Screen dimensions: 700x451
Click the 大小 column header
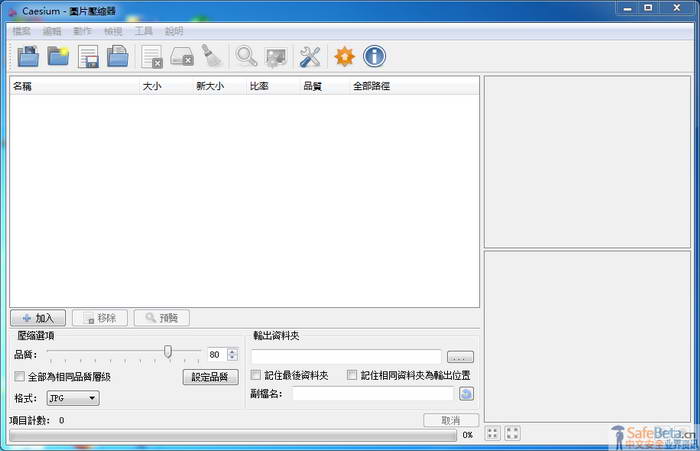[x=166, y=86]
